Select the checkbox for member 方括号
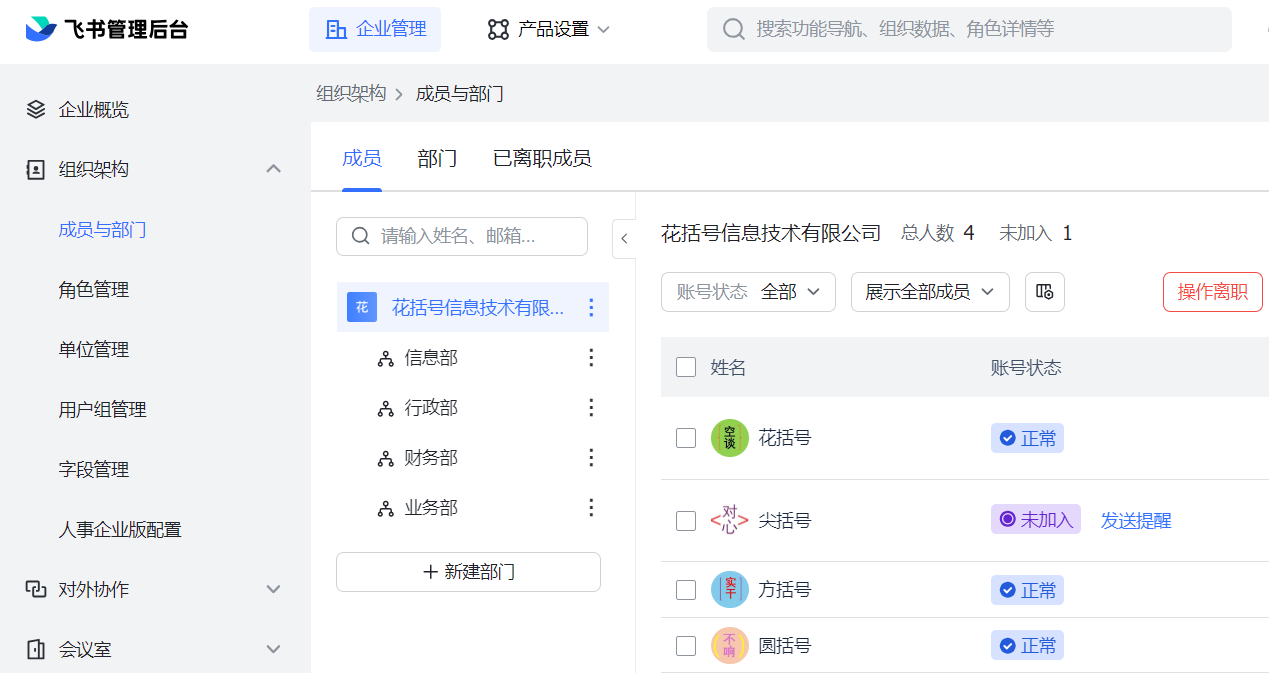The height and width of the screenshot is (673, 1269). point(686,590)
